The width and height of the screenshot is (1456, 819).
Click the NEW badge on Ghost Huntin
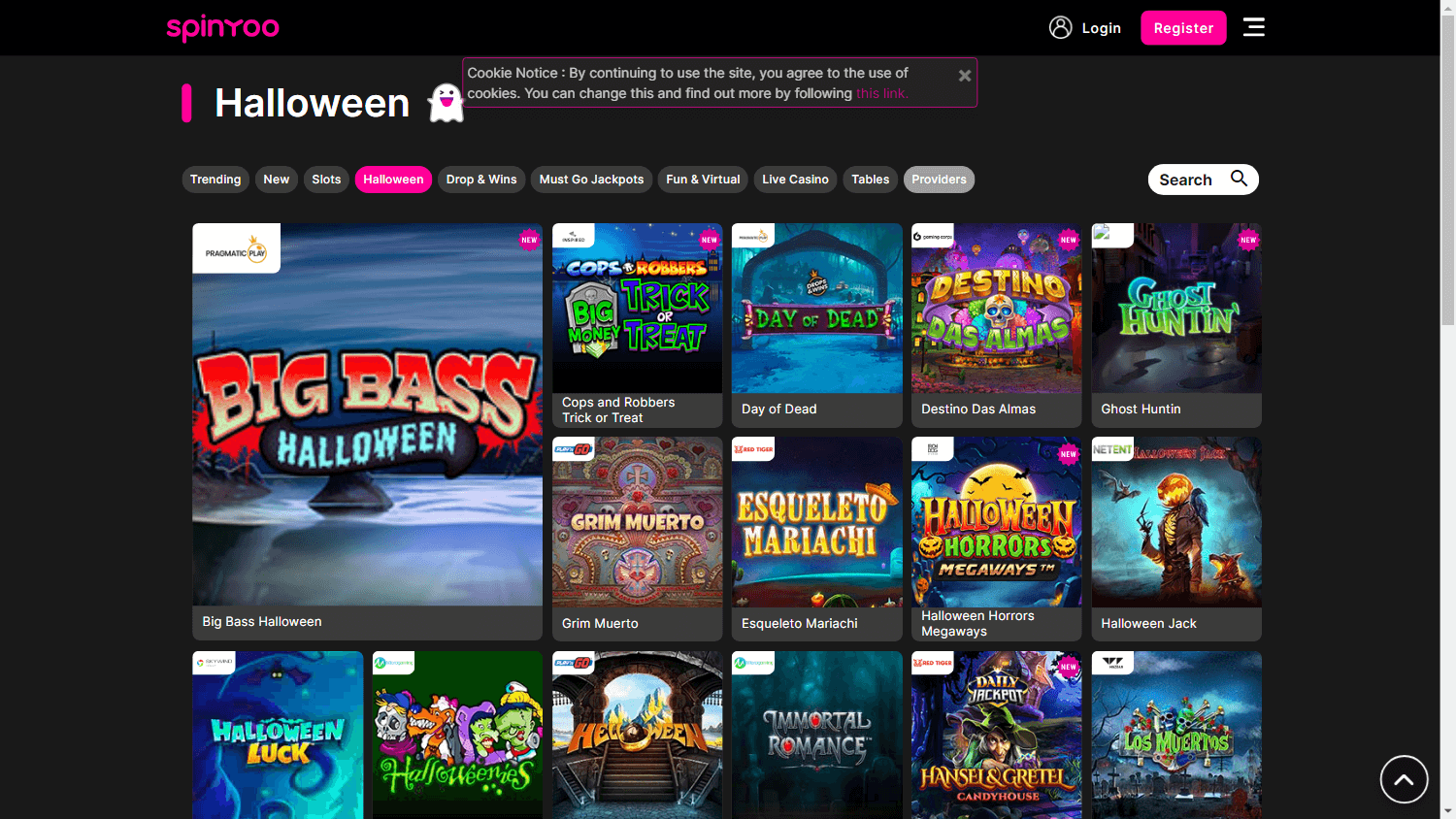coord(1248,240)
